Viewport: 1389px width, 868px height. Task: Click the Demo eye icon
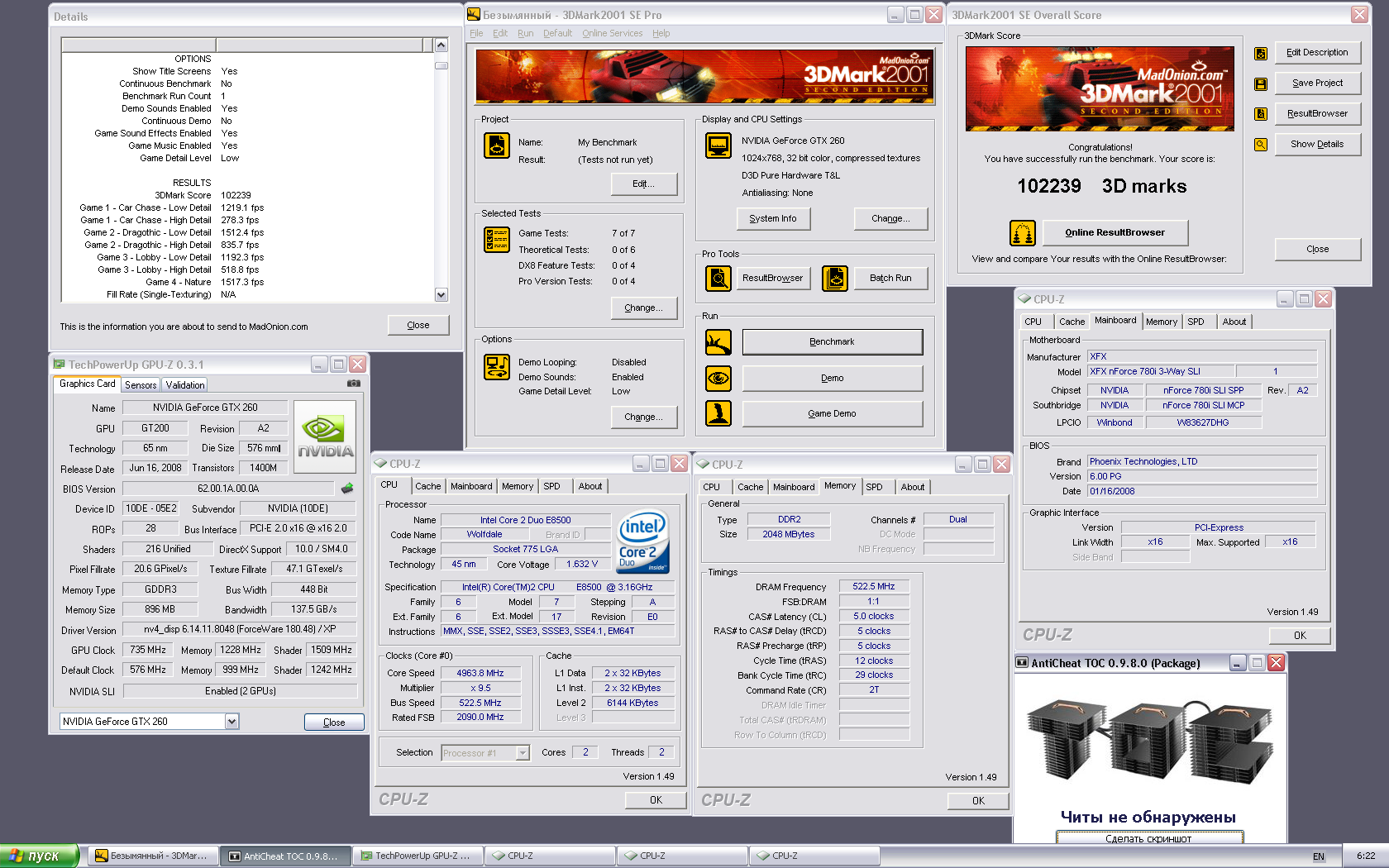(x=718, y=379)
